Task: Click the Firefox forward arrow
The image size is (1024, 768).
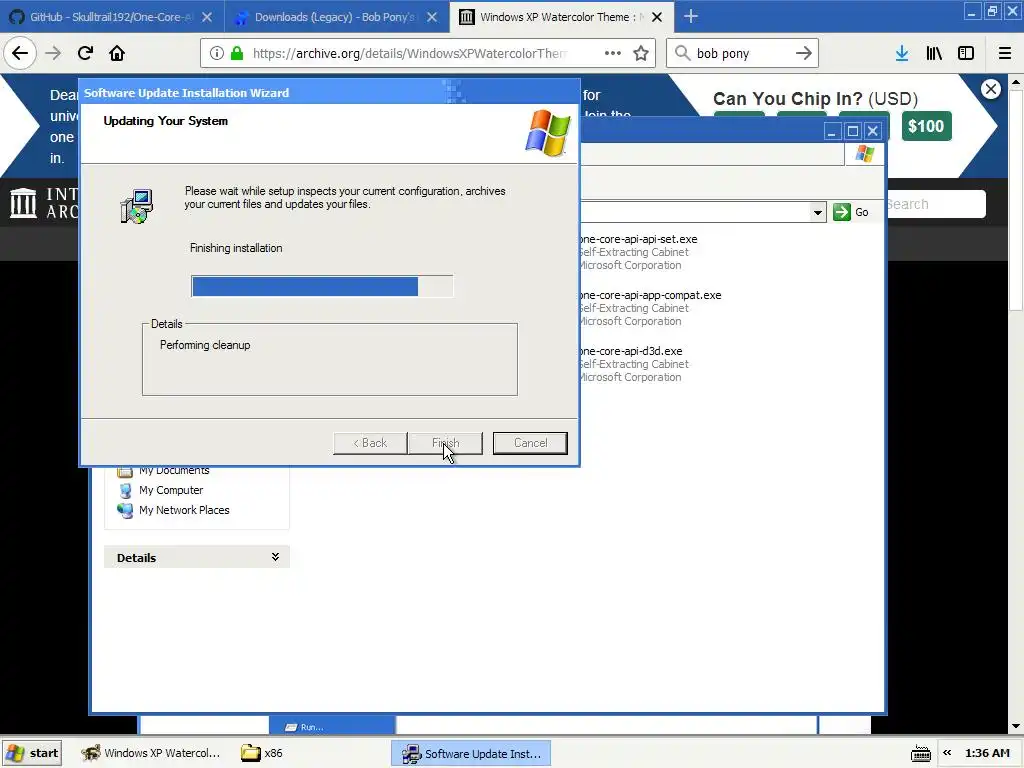Action: tap(53, 53)
